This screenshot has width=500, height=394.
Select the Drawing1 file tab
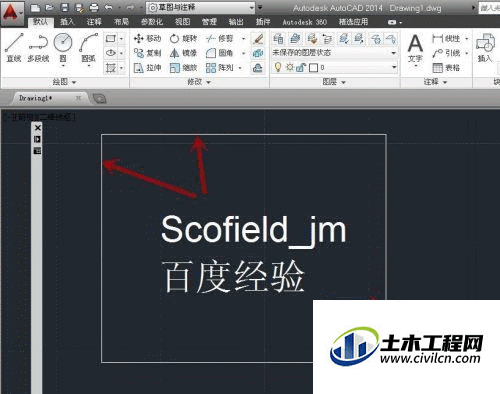[50, 98]
